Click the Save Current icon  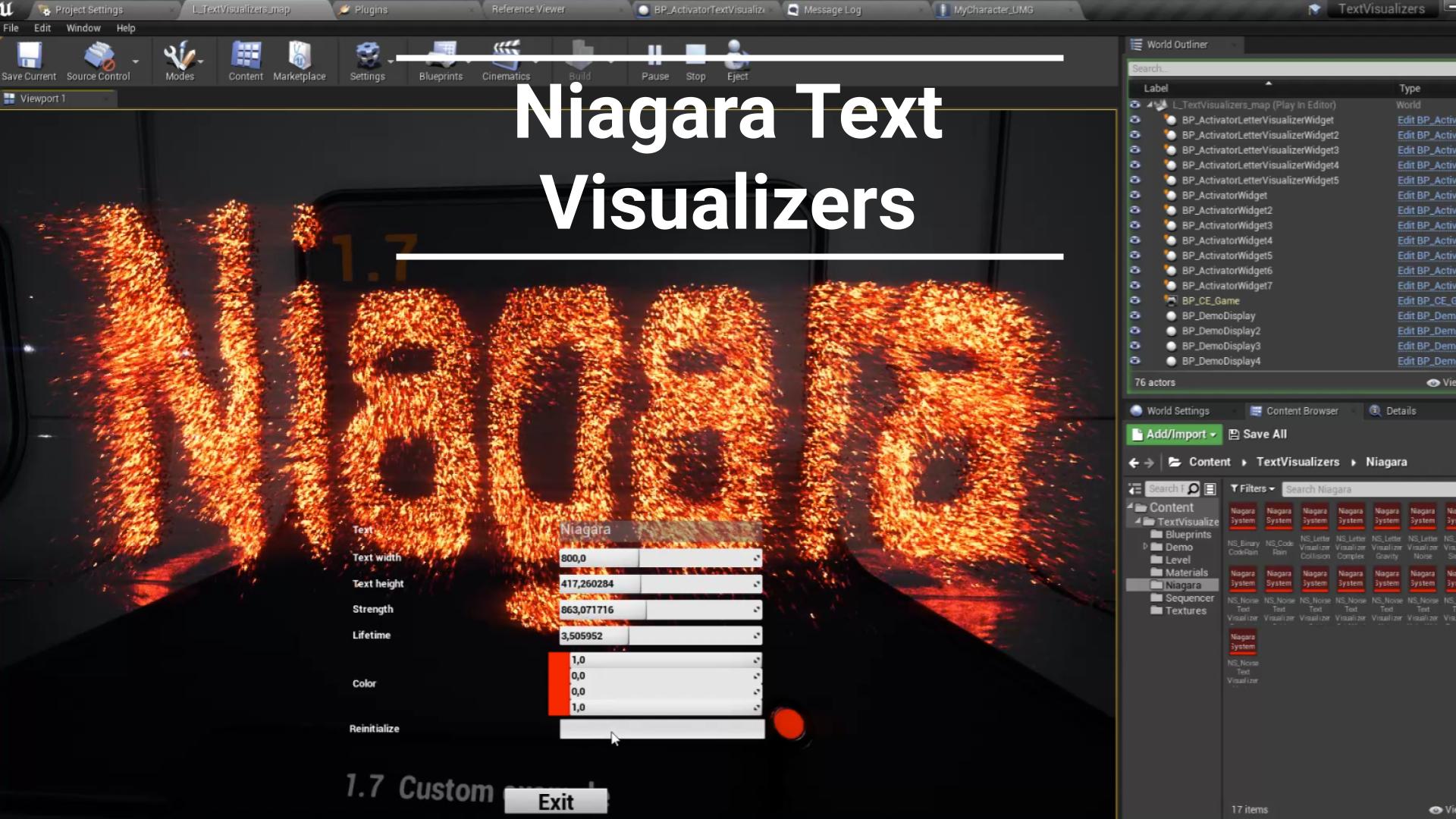28,55
